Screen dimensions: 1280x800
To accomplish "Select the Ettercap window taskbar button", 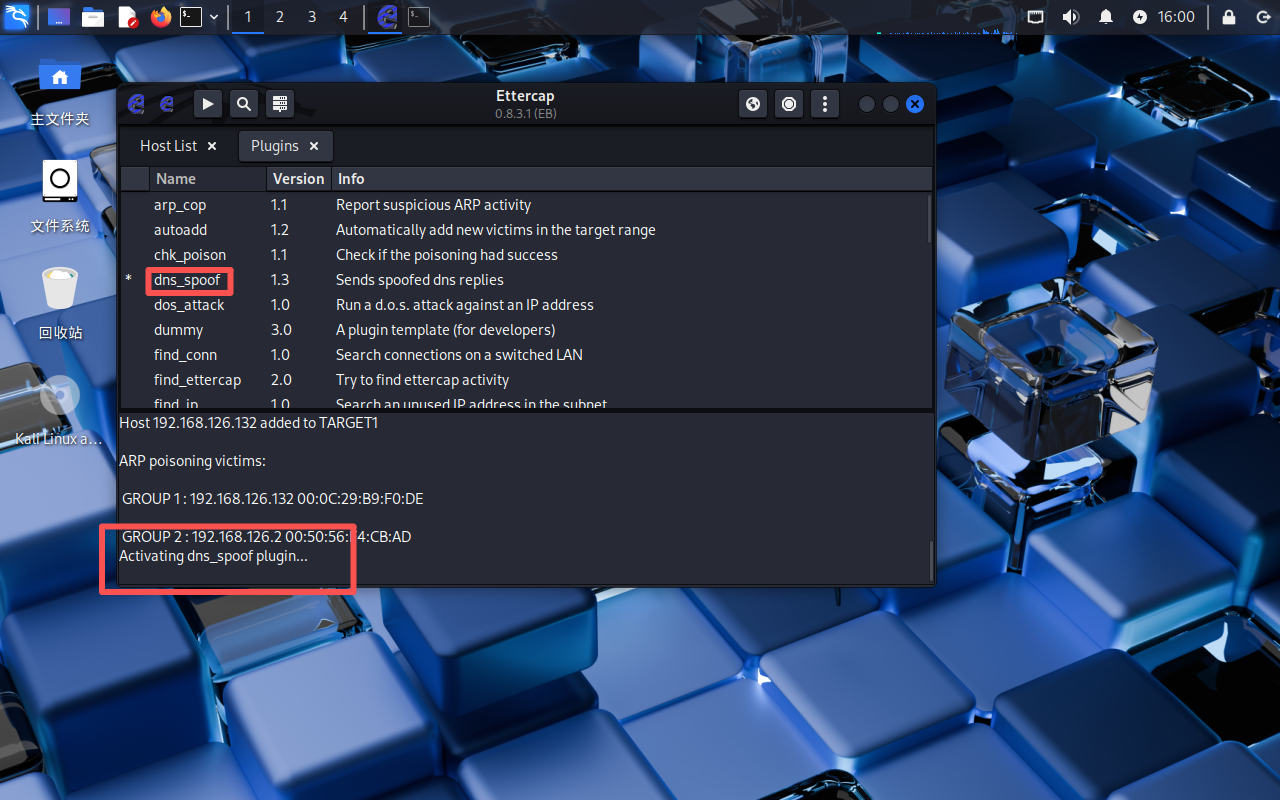I will click(387, 17).
